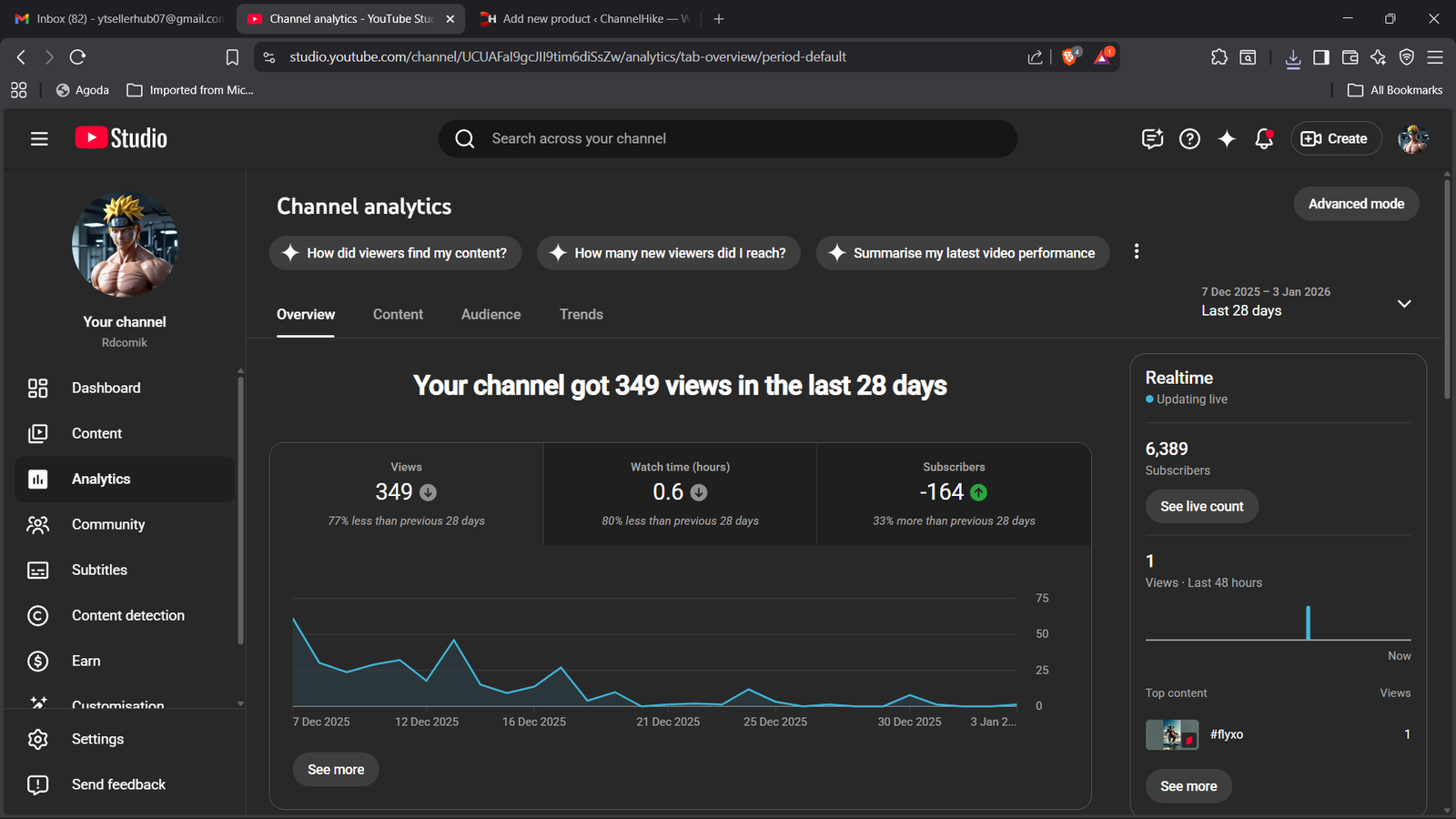Select the Watch time (hours) metric card
1456x819 pixels.
[680, 493]
